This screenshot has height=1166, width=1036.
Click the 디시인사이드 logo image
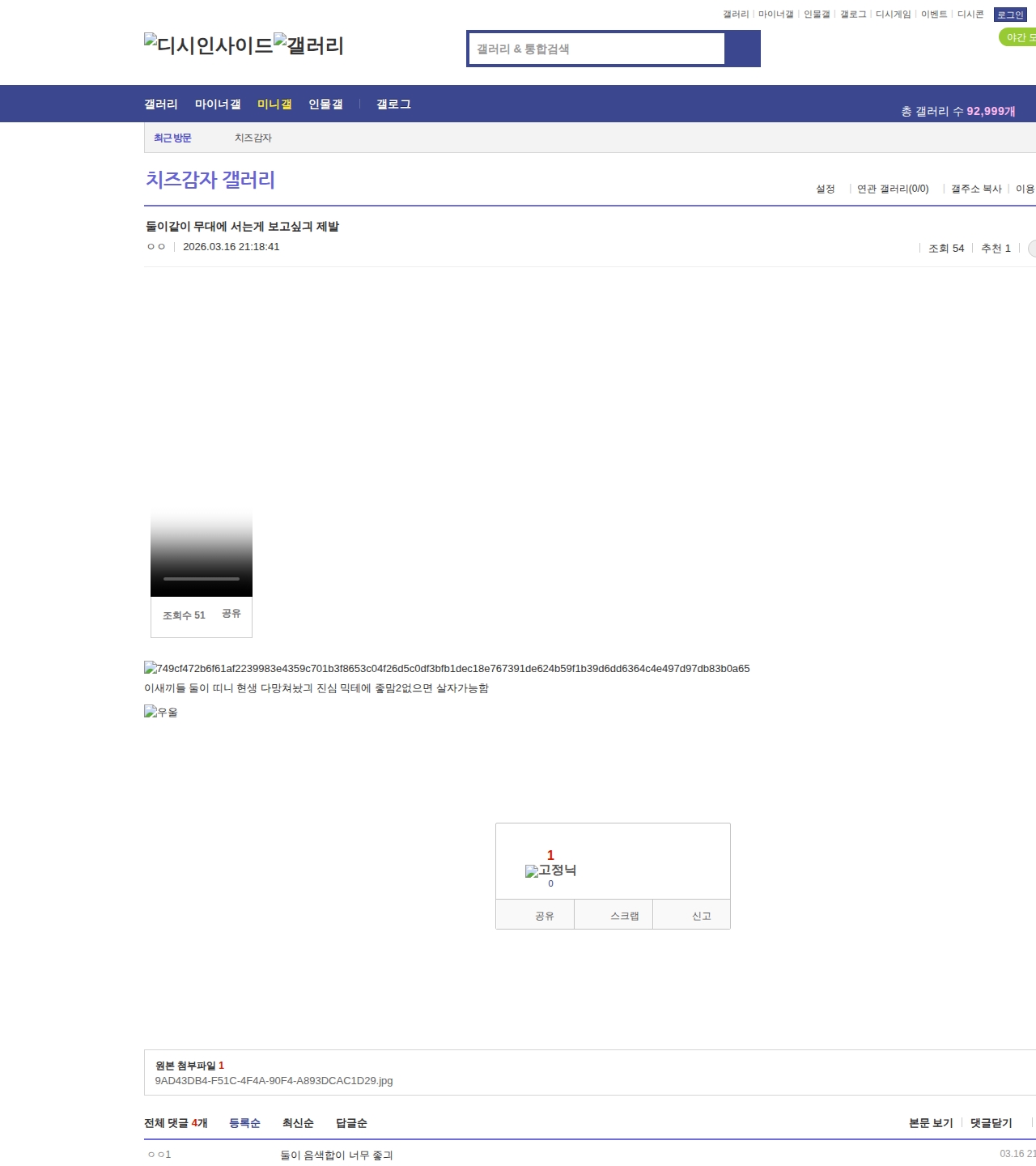tap(209, 45)
